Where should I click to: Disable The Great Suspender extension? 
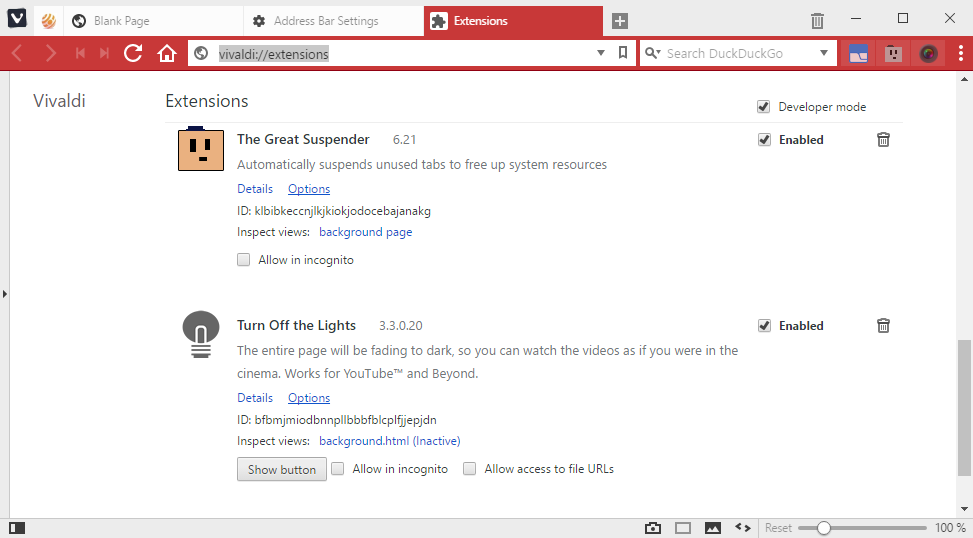coord(764,140)
